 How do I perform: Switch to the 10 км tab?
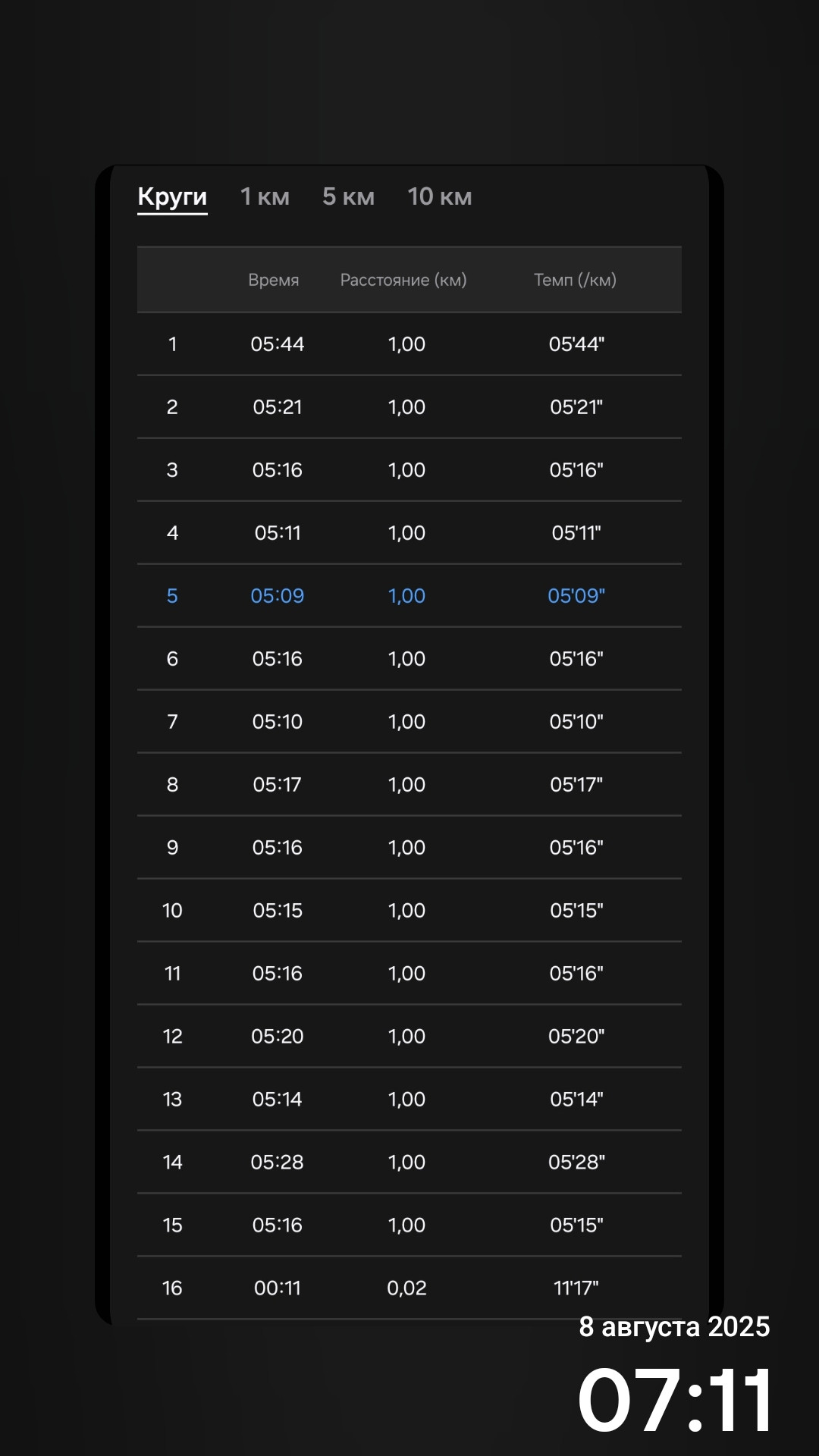[x=439, y=196]
